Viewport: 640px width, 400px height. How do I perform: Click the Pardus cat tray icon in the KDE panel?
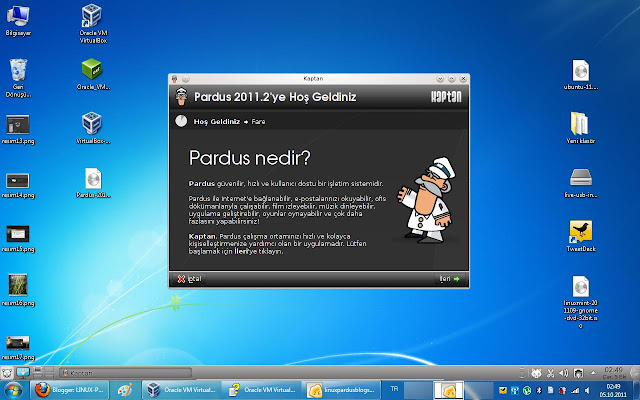pyautogui.click(x=536, y=373)
